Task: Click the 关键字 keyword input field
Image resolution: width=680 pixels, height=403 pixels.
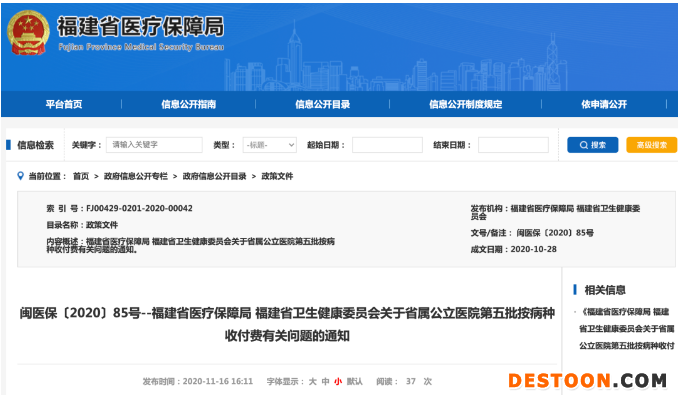Action: click(155, 145)
